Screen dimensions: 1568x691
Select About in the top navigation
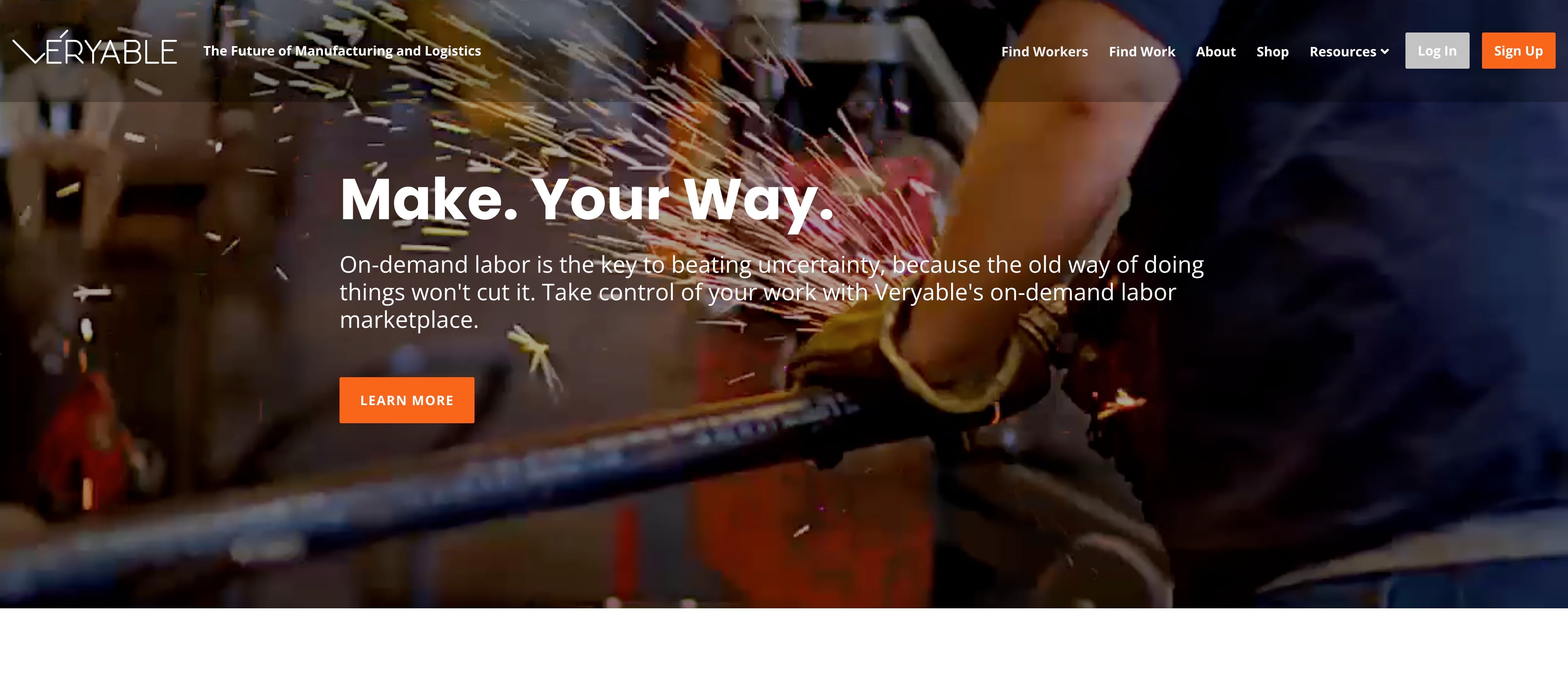click(x=1216, y=52)
